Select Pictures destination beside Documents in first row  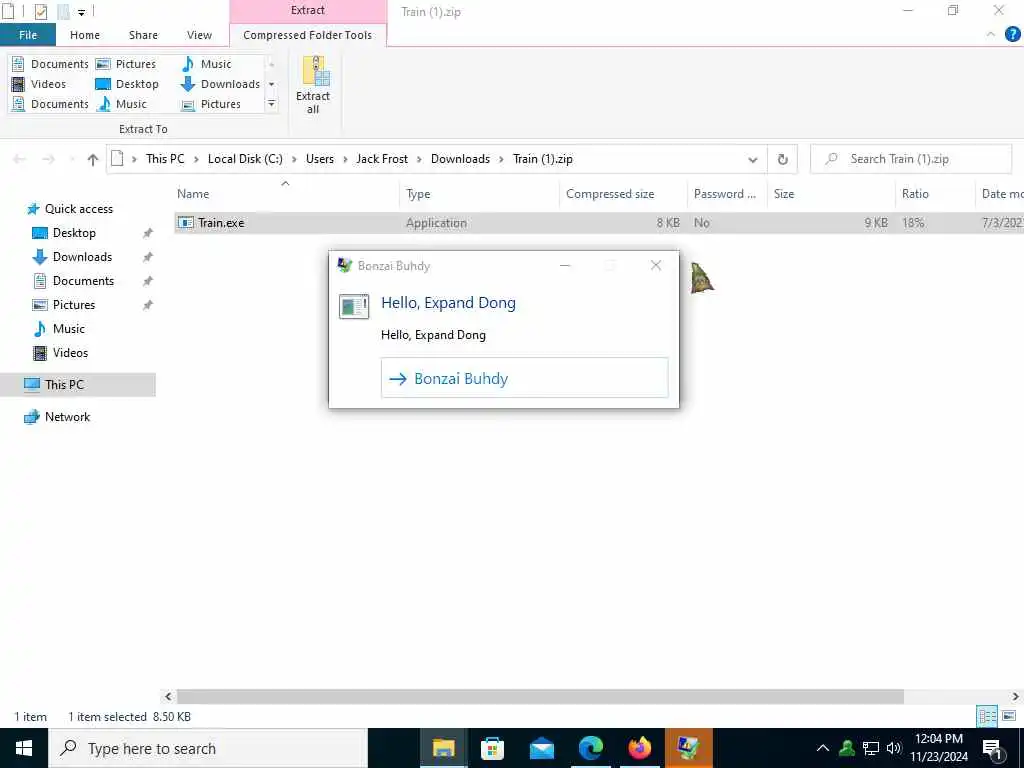pyautogui.click(x=126, y=64)
